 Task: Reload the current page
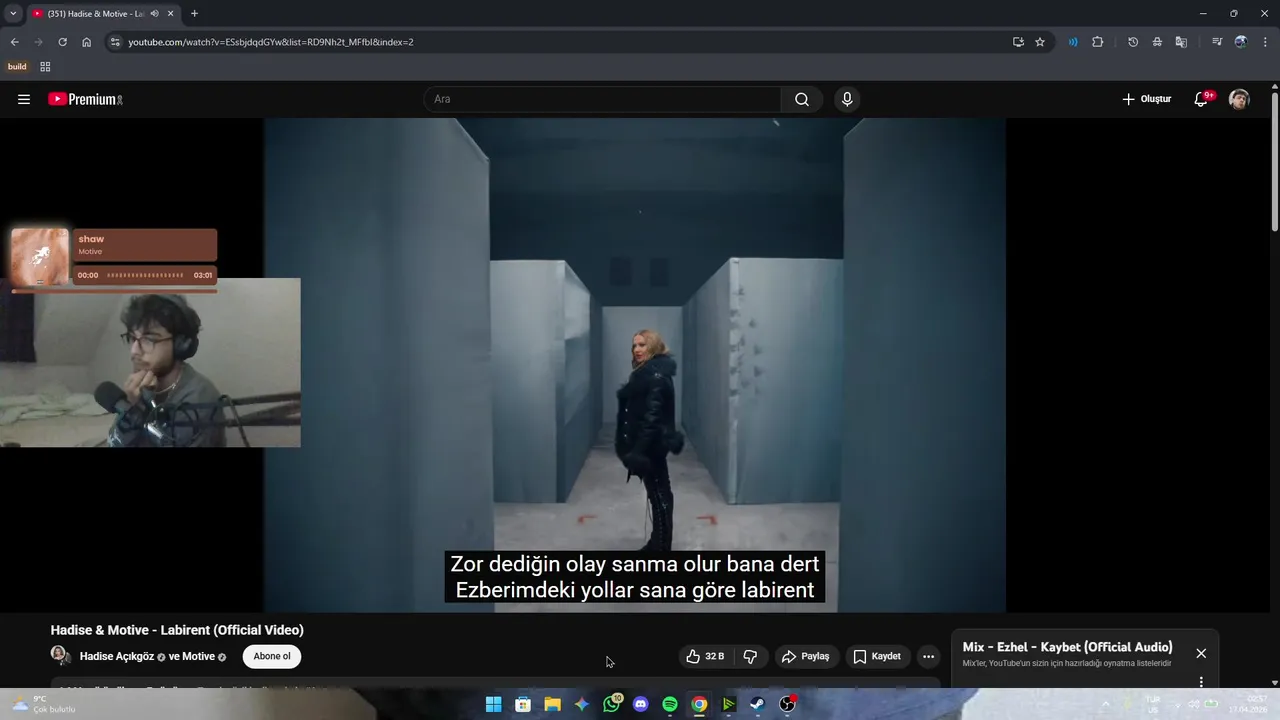point(62,42)
